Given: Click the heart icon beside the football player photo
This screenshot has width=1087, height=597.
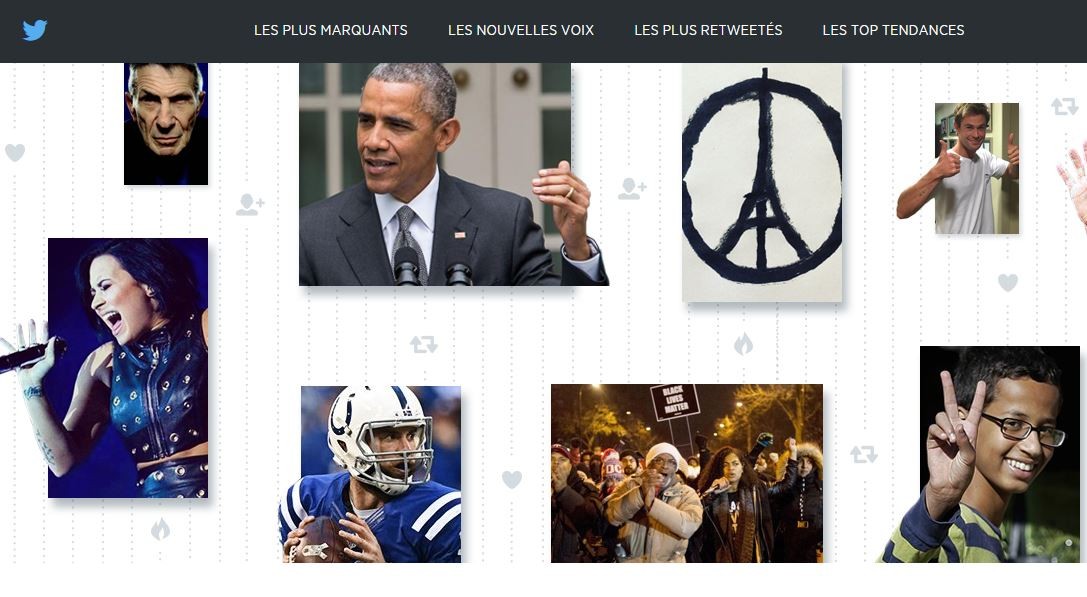Looking at the screenshot, I should pyautogui.click(x=512, y=479).
